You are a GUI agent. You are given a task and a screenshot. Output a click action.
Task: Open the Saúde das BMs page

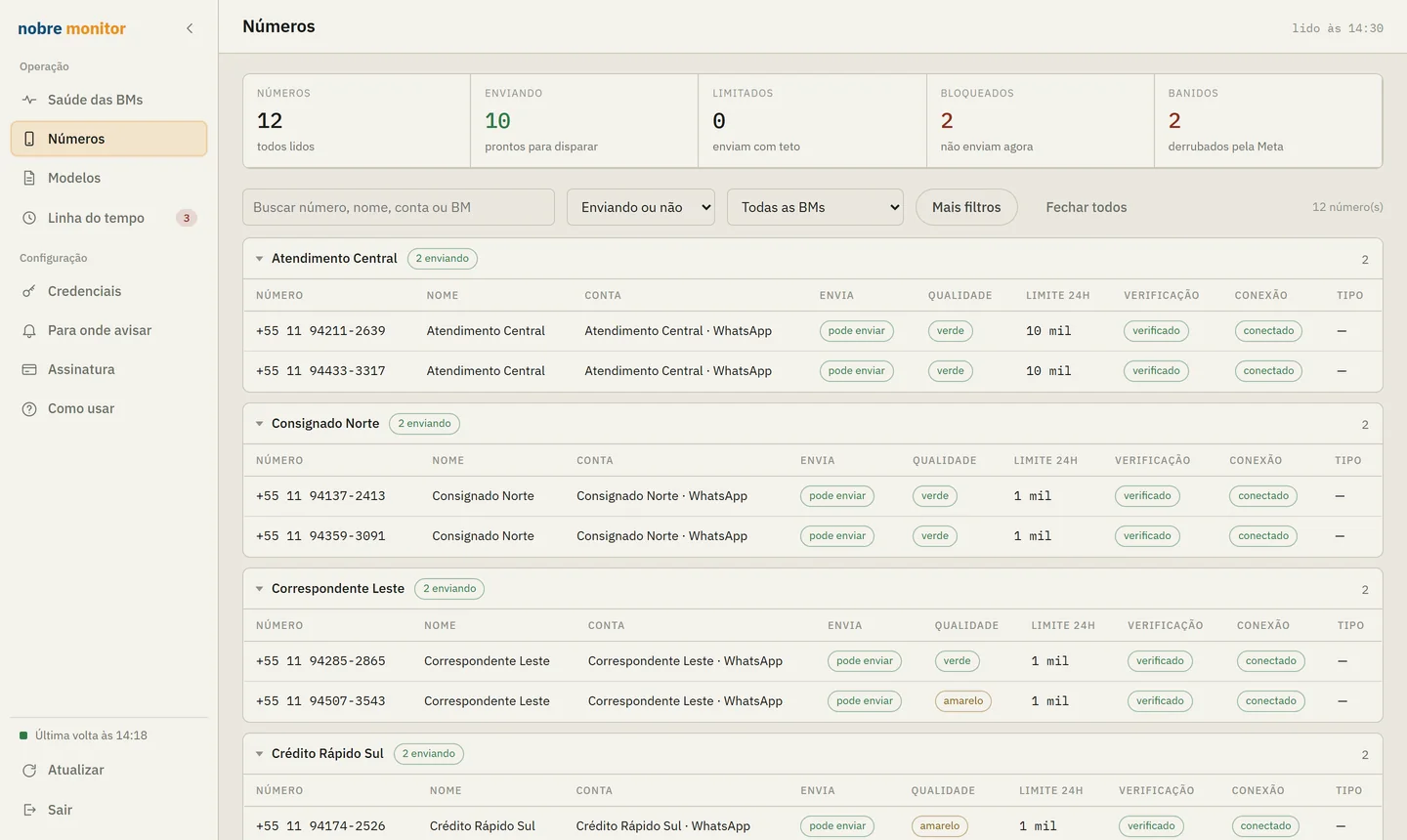(x=108, y=100)
